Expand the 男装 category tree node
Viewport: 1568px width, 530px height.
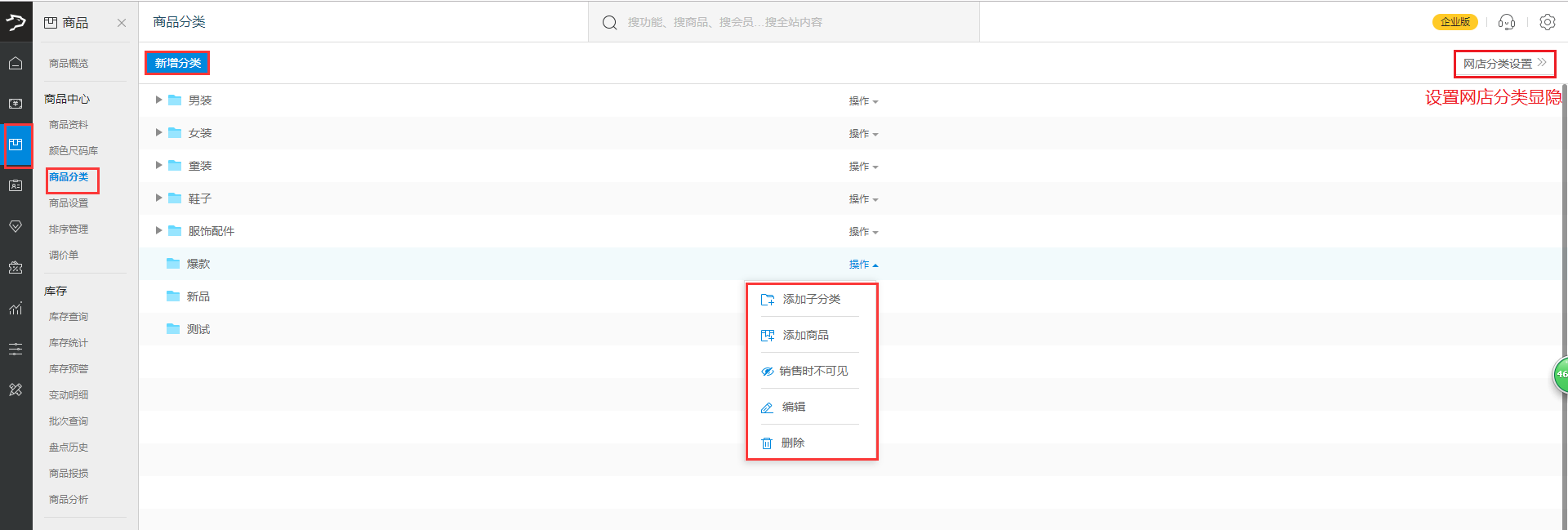(158, 100)
